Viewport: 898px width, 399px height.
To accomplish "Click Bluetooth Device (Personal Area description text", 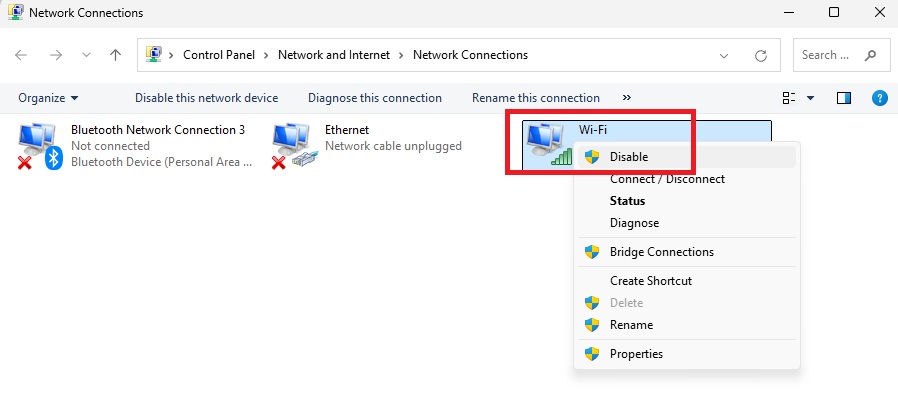I will 162,162.
